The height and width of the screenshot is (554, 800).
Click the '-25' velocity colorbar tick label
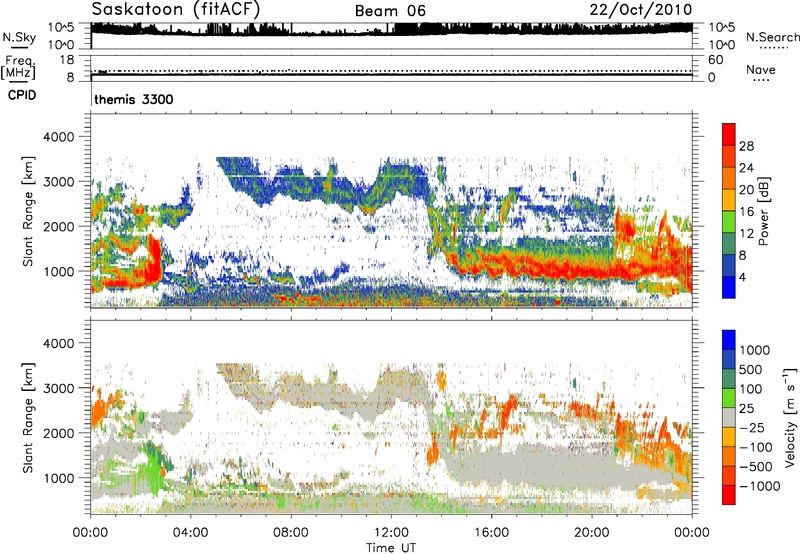pyautogui.click(x=752, y=427)
